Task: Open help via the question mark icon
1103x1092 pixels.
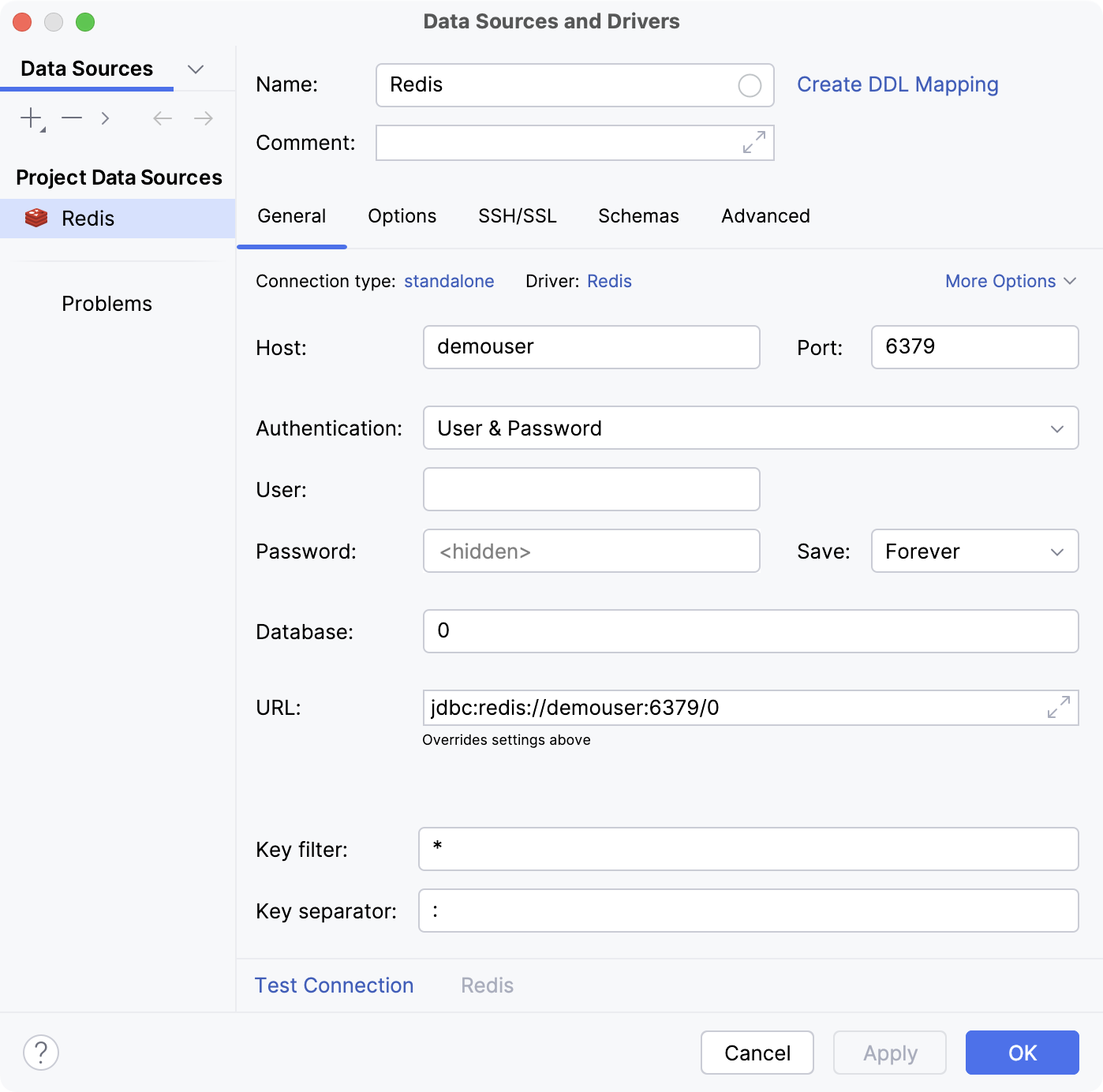Action: (x=41, y=1052)
